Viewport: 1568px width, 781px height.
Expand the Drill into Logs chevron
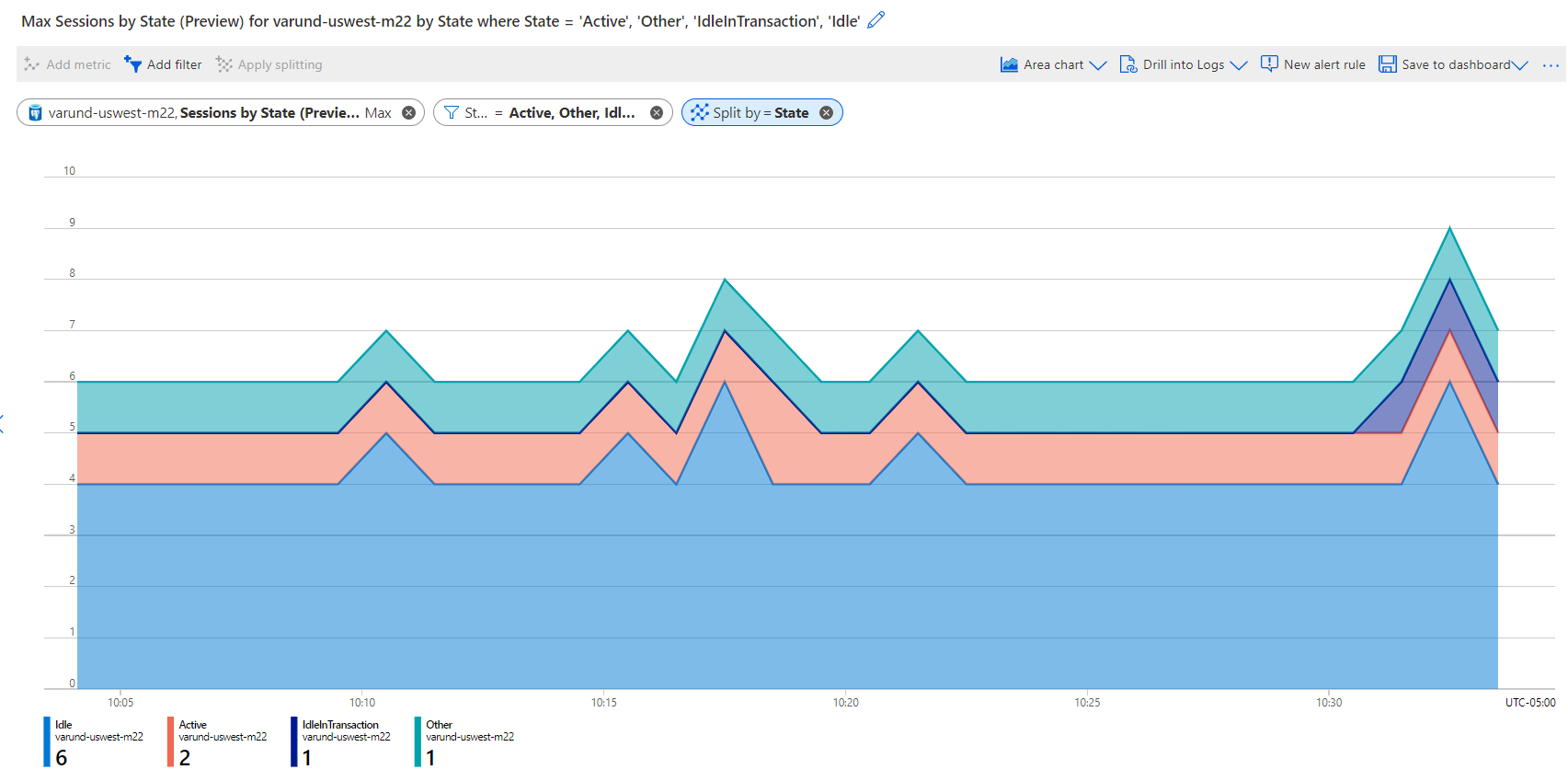pos(1239,65)
